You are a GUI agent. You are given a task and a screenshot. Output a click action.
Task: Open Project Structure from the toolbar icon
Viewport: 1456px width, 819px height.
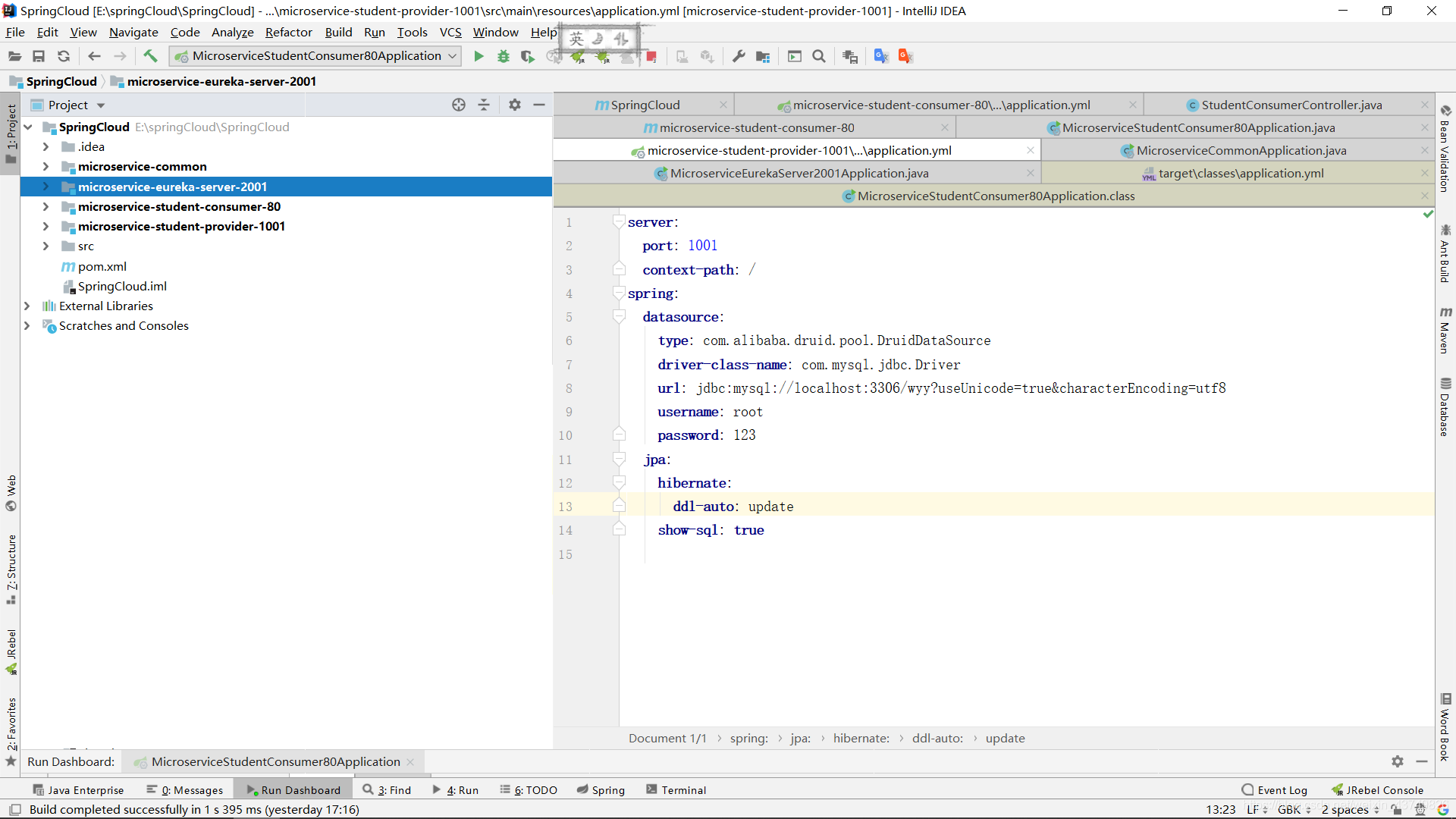tap(763, 56)
